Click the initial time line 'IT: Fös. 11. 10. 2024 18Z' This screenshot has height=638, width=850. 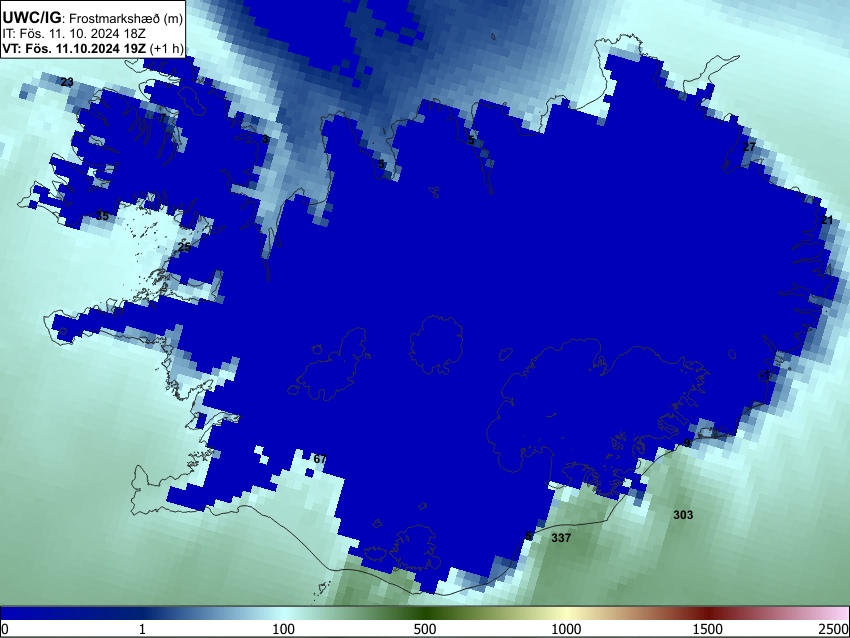click(x=74, y=34)
